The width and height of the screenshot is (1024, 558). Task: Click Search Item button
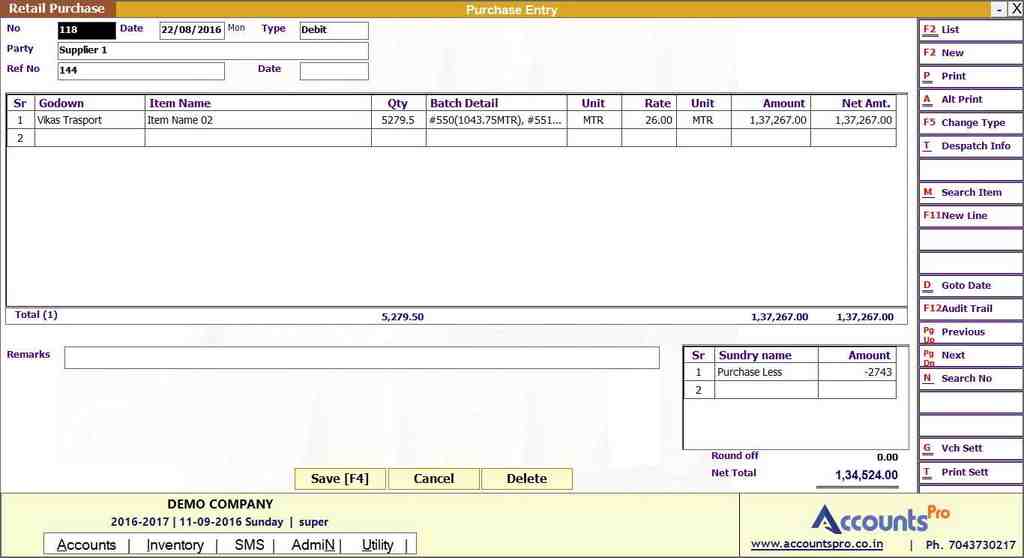(969, 192)
